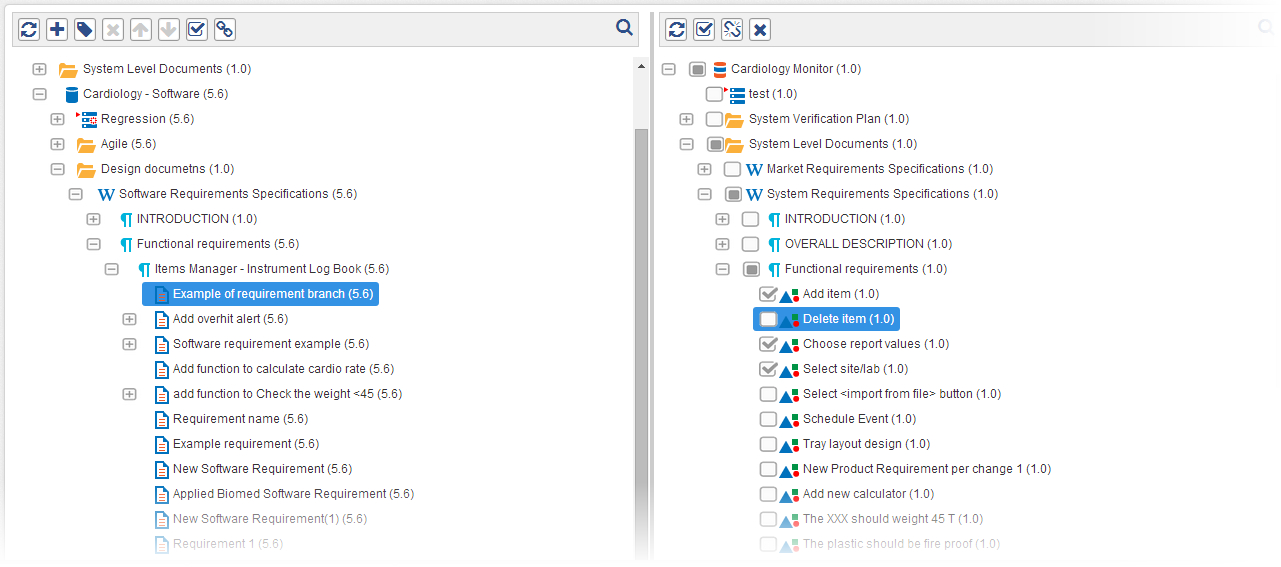Click the checkmark icon in right panel toolbar
The image size is (1281, 567).
pos(704,30)
